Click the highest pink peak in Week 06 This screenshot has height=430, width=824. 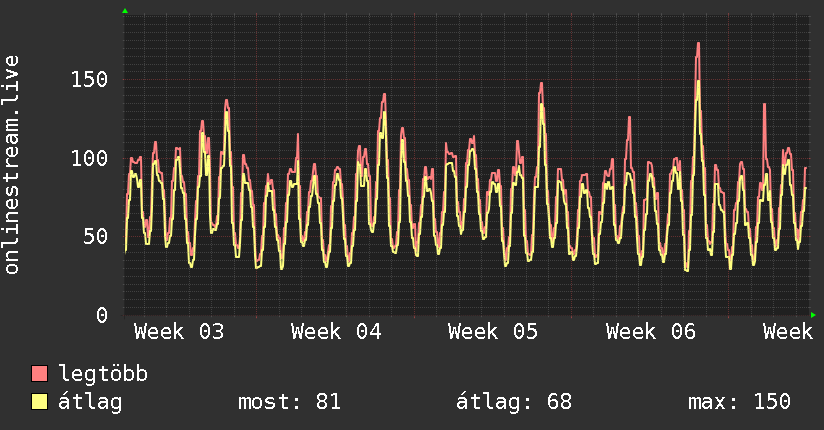pyautogui.click(x=698, y=44)
